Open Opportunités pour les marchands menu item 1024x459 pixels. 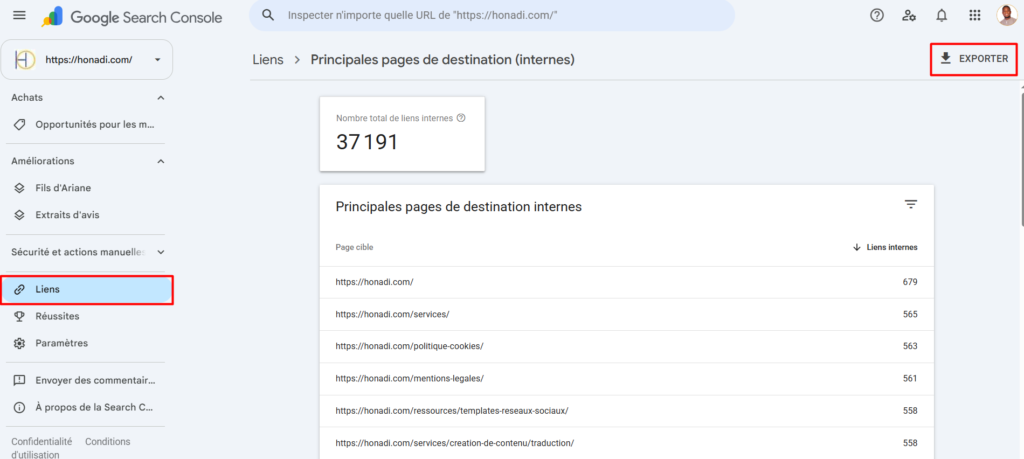tap(86, 124)
